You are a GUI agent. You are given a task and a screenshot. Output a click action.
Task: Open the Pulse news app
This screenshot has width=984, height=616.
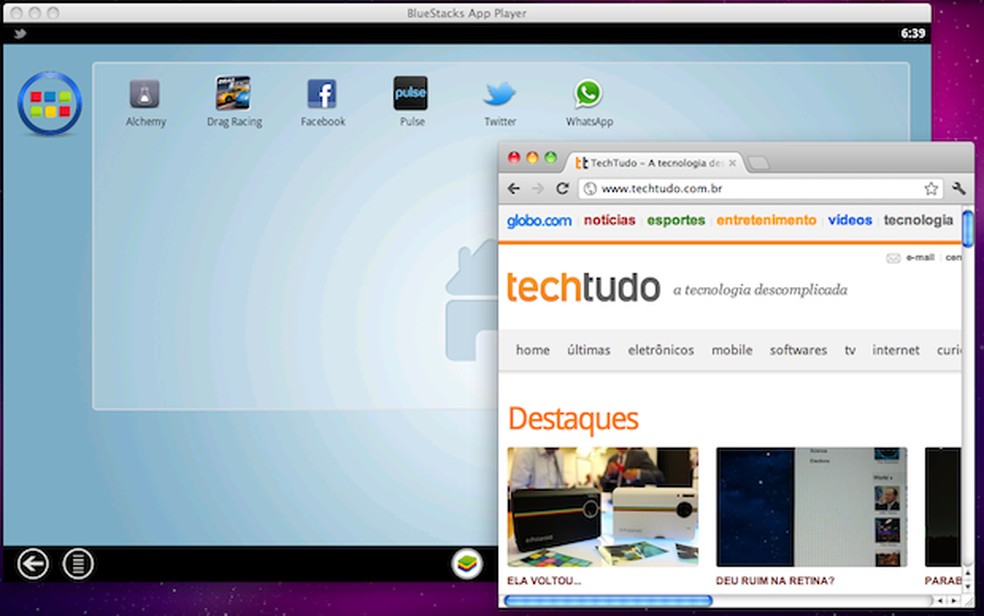pos(411,94)
